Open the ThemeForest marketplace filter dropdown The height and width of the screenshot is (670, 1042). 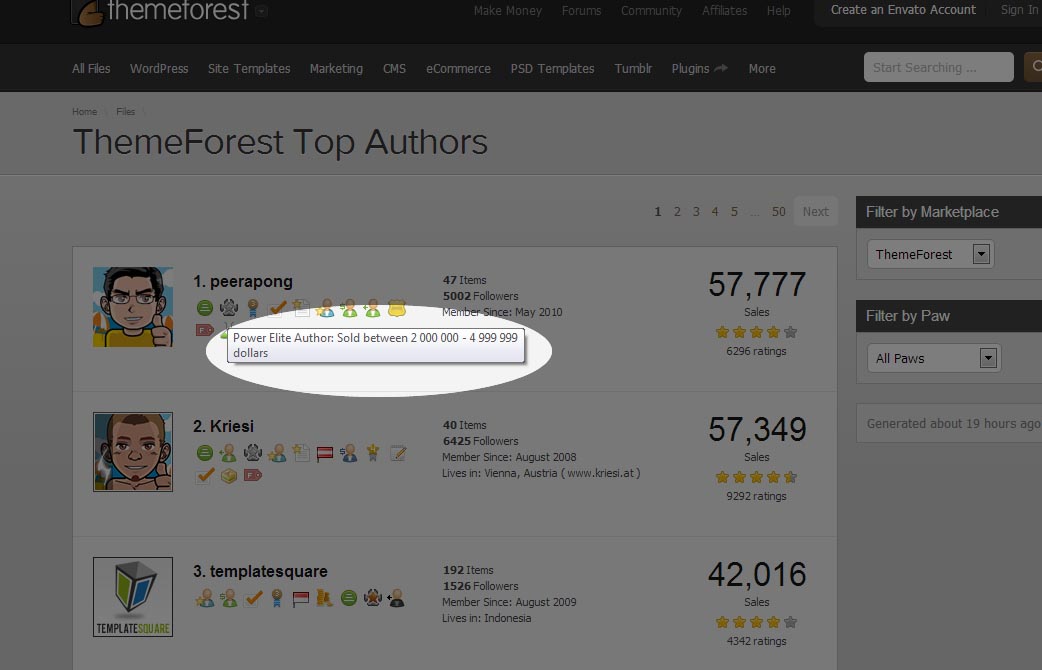click(930, 254)
